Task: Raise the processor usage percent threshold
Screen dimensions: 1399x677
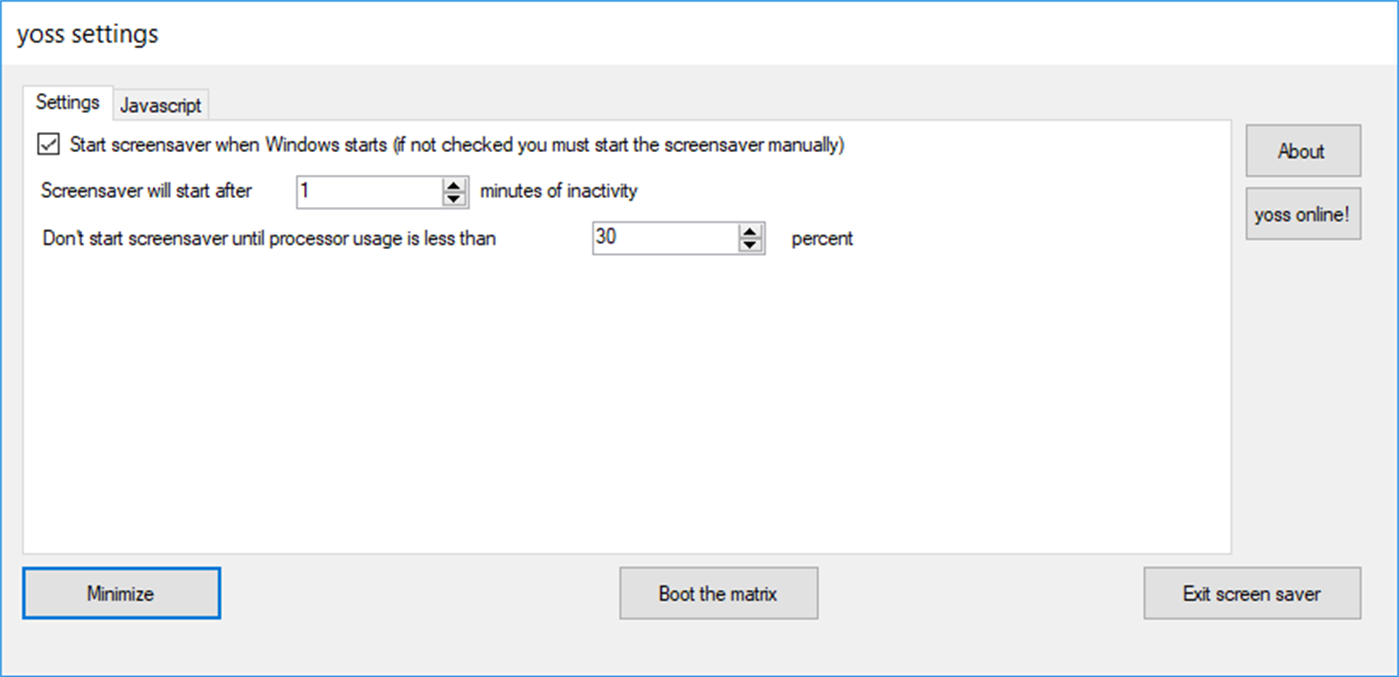Action: pos(750,232)
